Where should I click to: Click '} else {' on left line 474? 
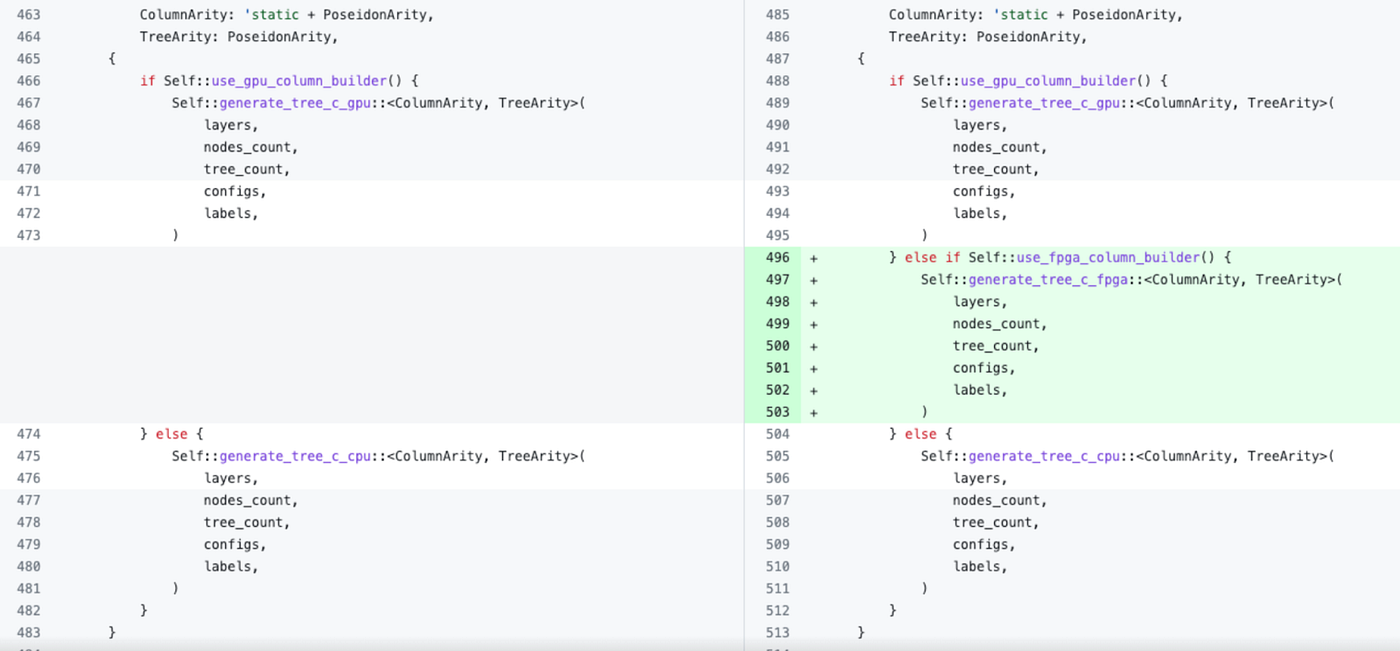[x=172, y=434]
